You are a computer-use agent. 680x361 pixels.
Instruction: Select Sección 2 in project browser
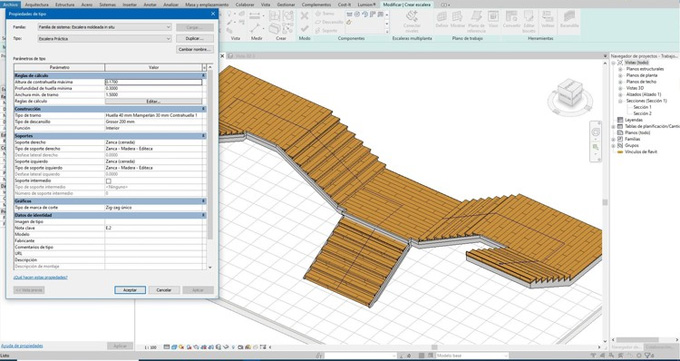[642, 114]
